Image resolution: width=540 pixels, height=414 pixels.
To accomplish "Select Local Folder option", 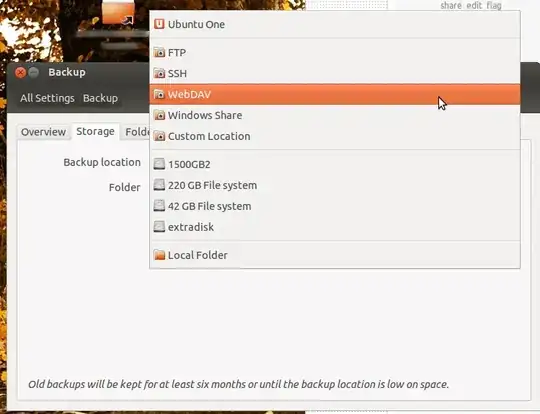I will point(335,255).
